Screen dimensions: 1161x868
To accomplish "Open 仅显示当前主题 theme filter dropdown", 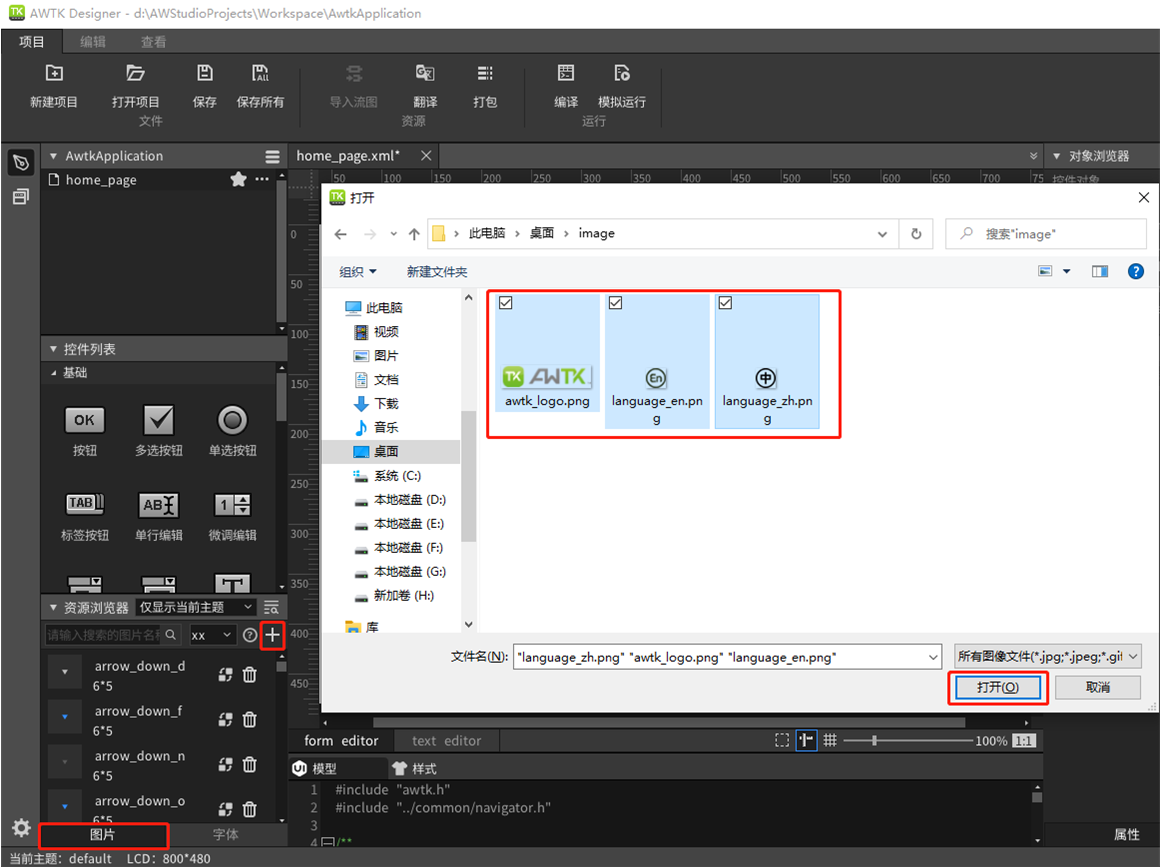I will [197, 607].
